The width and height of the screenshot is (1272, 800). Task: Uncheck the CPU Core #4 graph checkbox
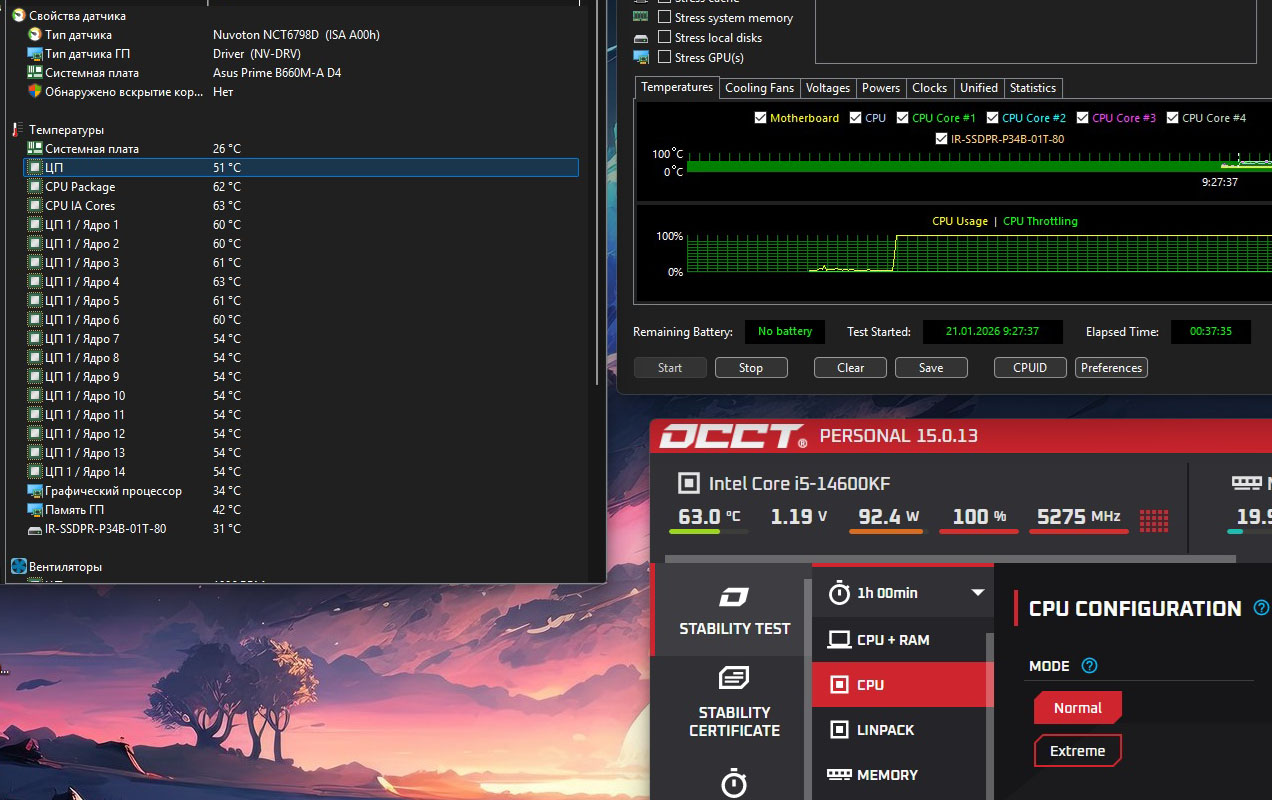1173,118
